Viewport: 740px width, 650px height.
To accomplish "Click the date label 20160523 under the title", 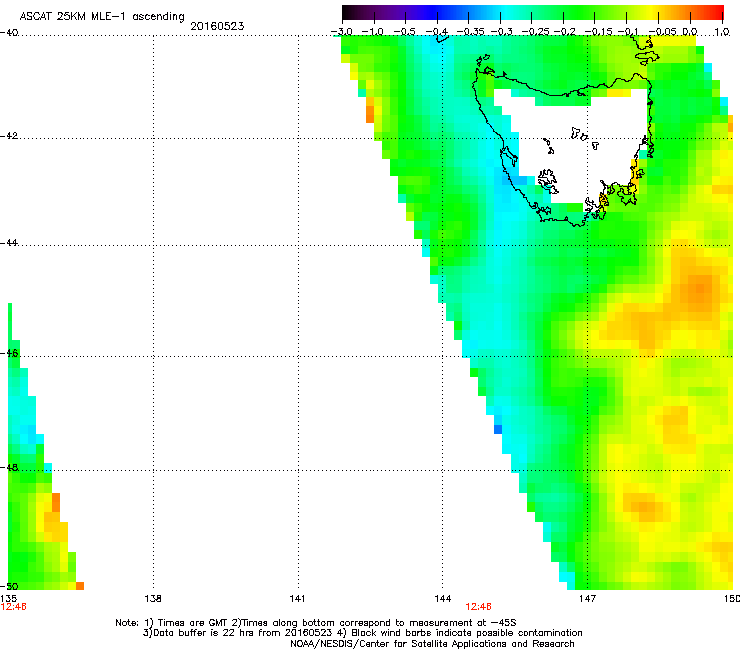I will pyautogui.click(x=217, y=26).
